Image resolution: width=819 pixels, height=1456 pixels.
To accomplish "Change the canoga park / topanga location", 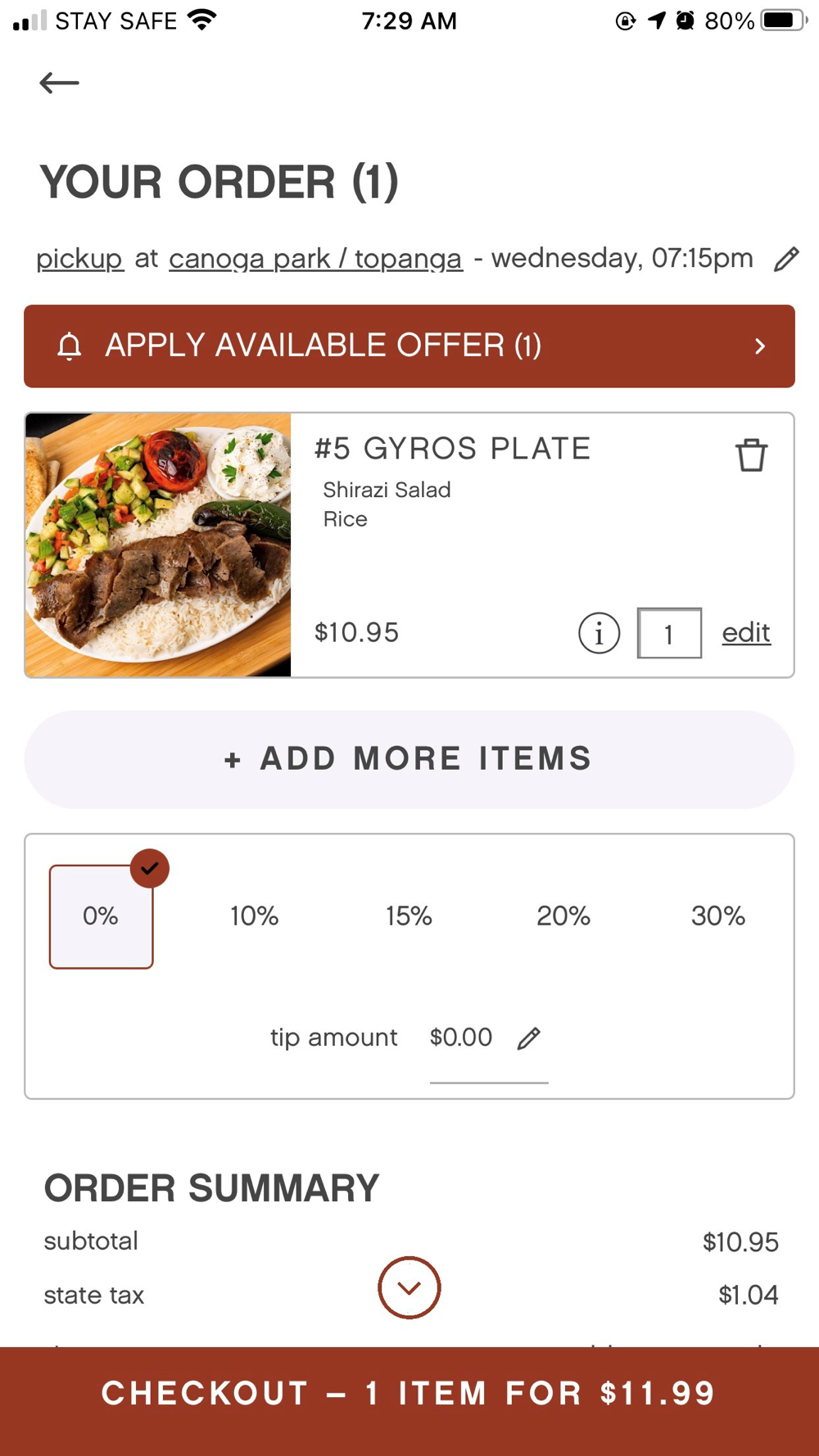I will 315,259.
